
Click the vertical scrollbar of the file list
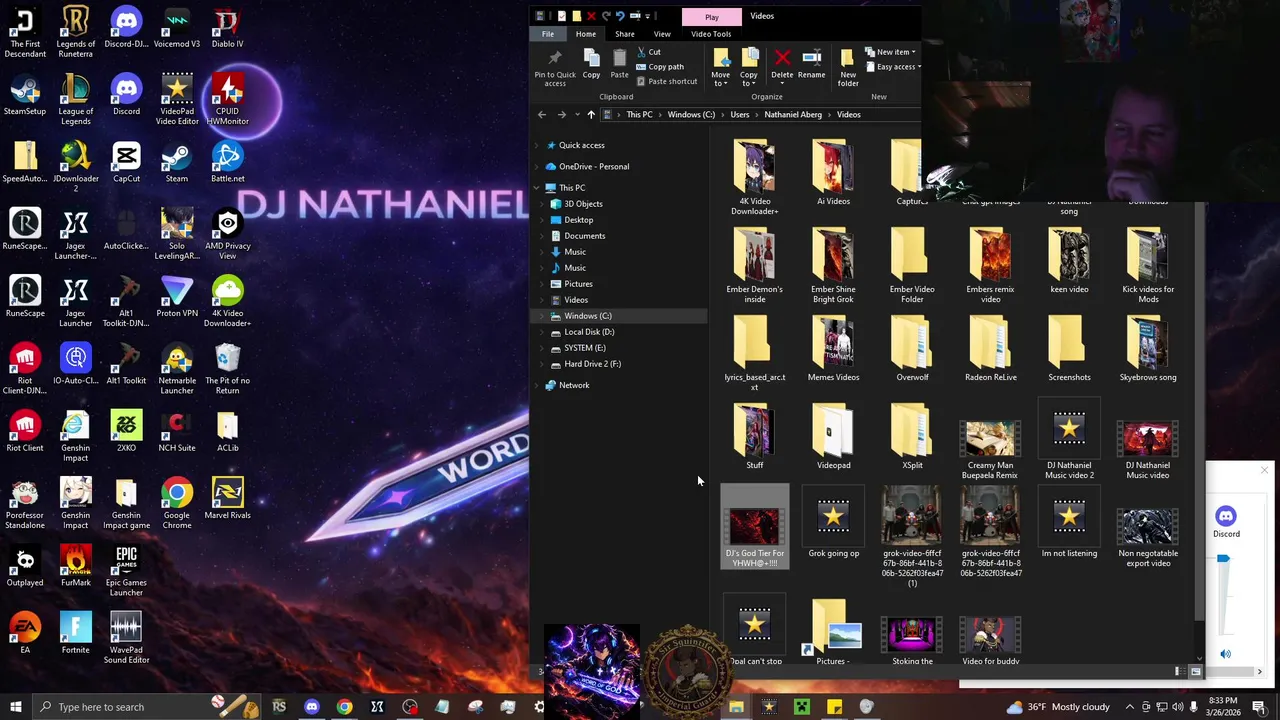(x=1200, y=410)
